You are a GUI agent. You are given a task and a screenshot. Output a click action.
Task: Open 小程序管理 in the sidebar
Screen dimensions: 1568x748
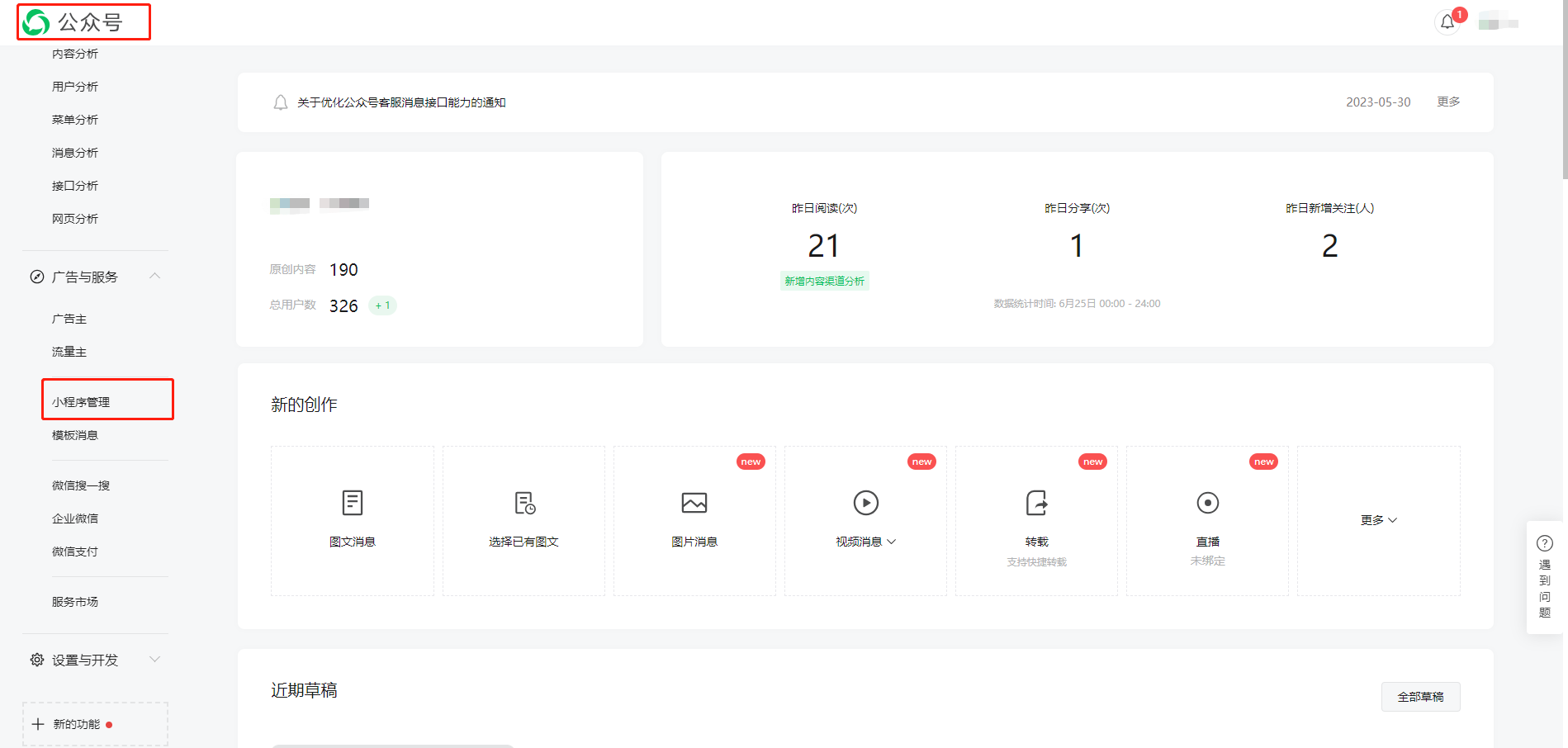(81, 402)
